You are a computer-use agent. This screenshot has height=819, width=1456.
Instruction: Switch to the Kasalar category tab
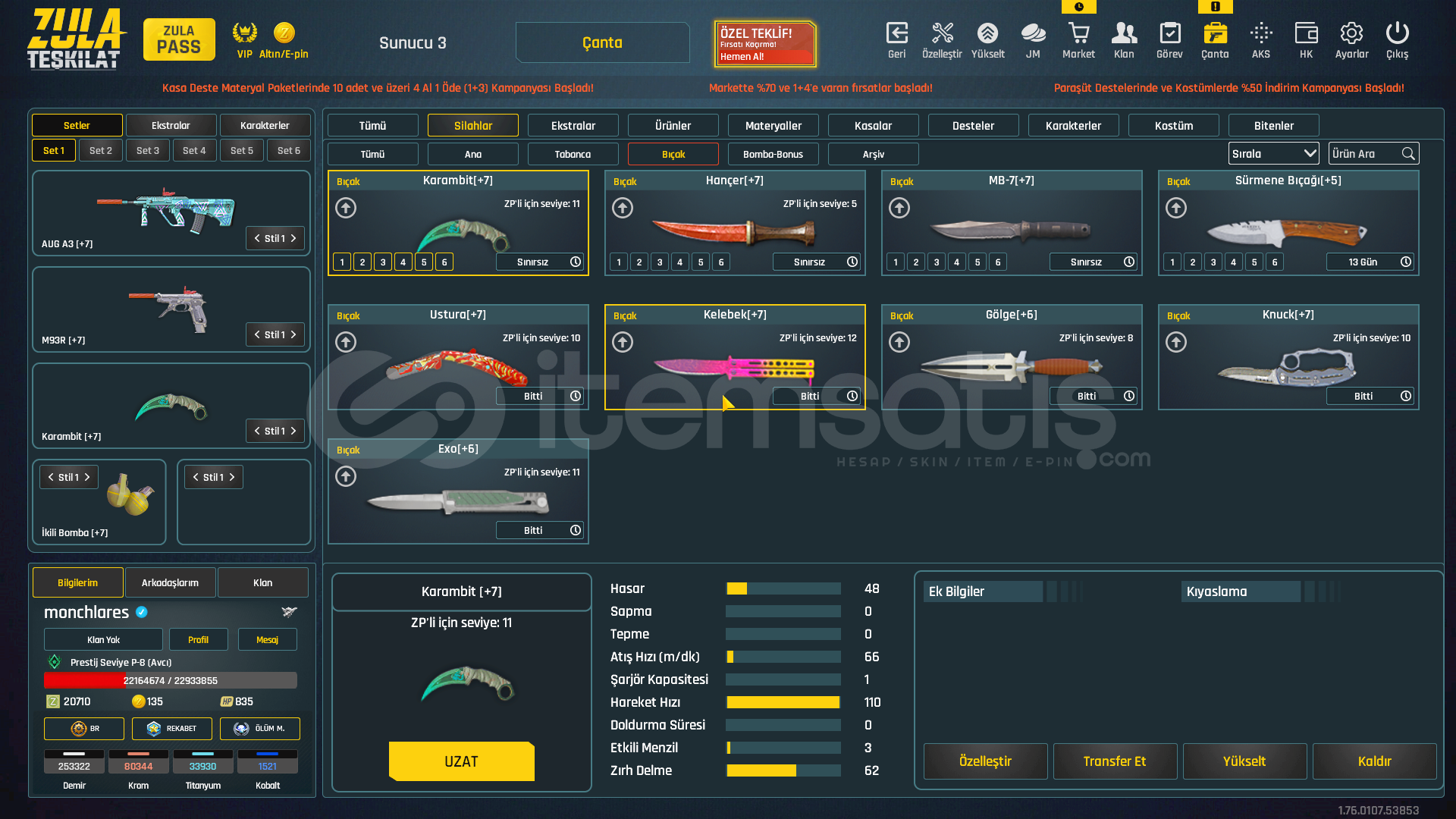coord(874,126)
